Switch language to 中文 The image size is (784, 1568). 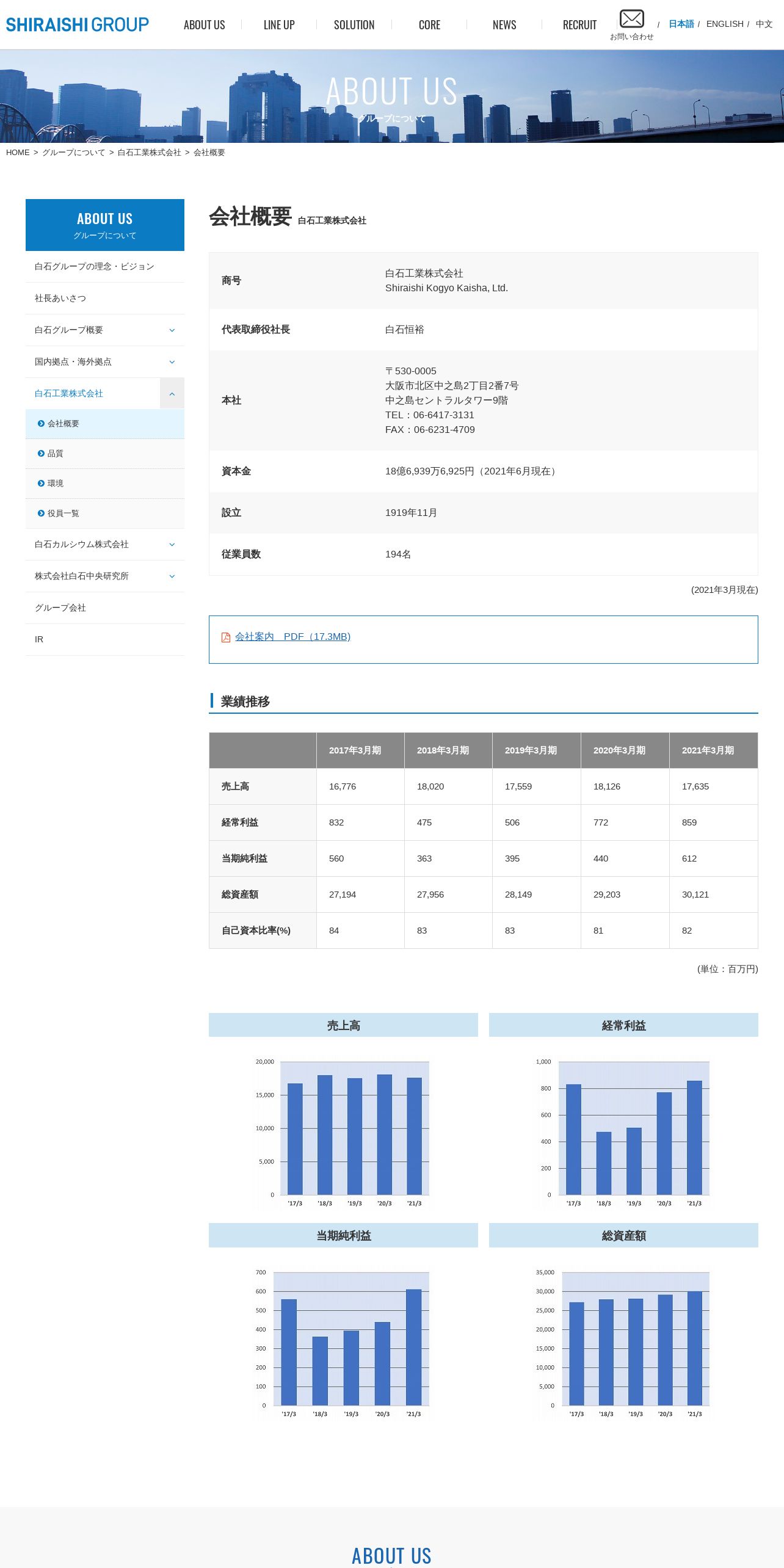764,24
